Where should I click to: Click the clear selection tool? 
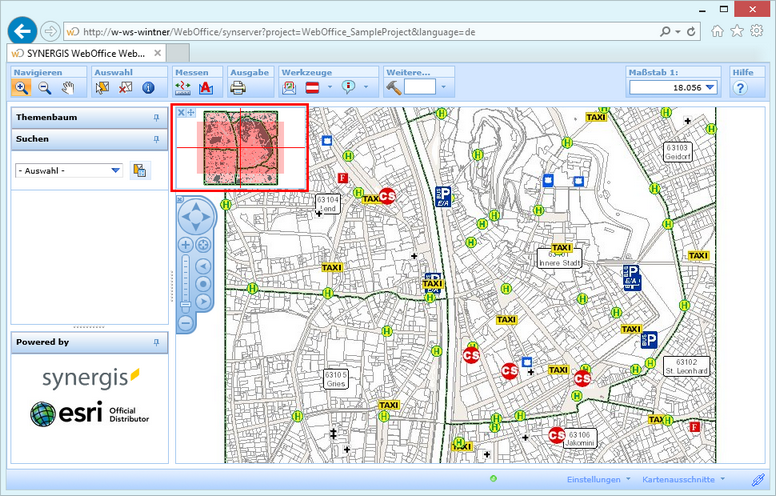[x=125, y=88]
